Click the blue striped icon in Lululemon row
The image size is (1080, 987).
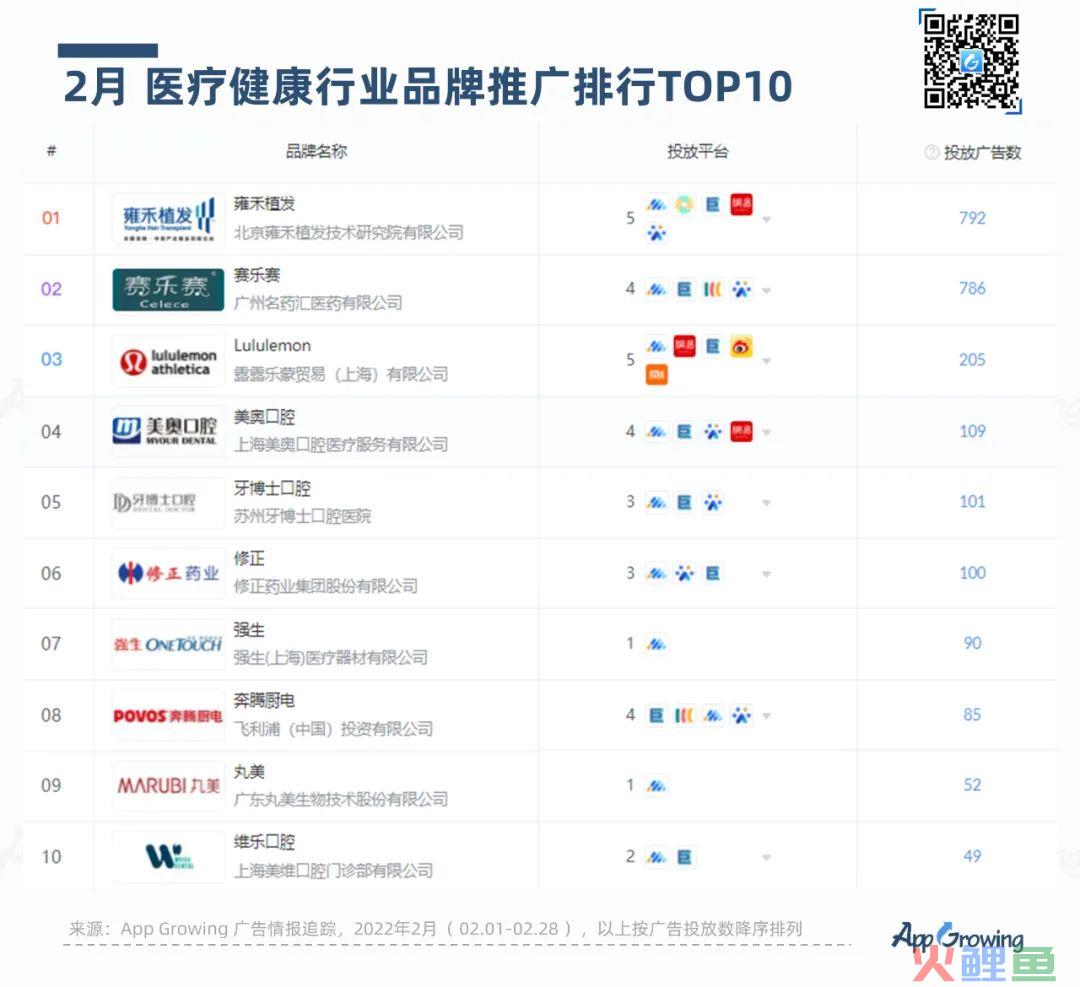click(656, 346)
